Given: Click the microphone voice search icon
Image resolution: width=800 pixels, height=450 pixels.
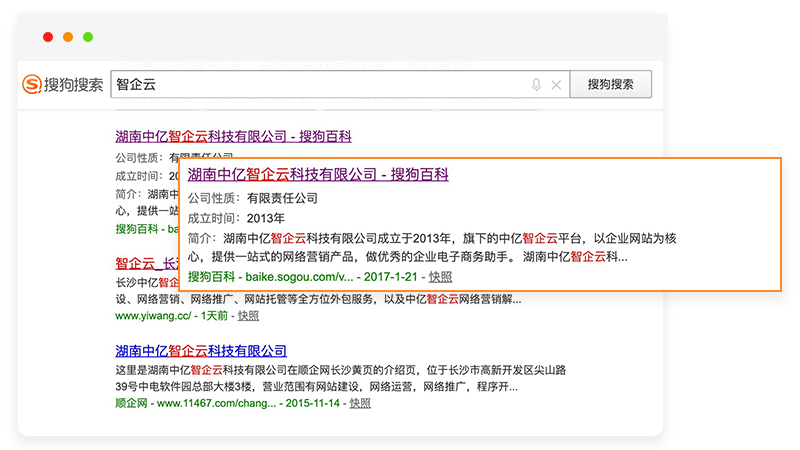Looking at the screenshot, I should tap(536, 85).
